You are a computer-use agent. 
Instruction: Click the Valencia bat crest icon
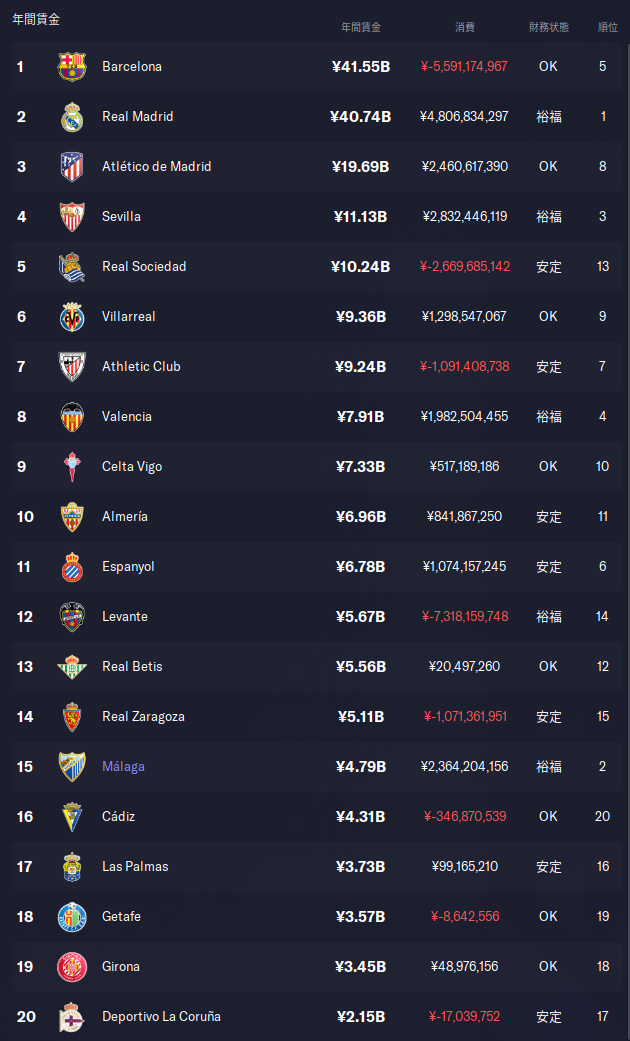click(72, 417)
